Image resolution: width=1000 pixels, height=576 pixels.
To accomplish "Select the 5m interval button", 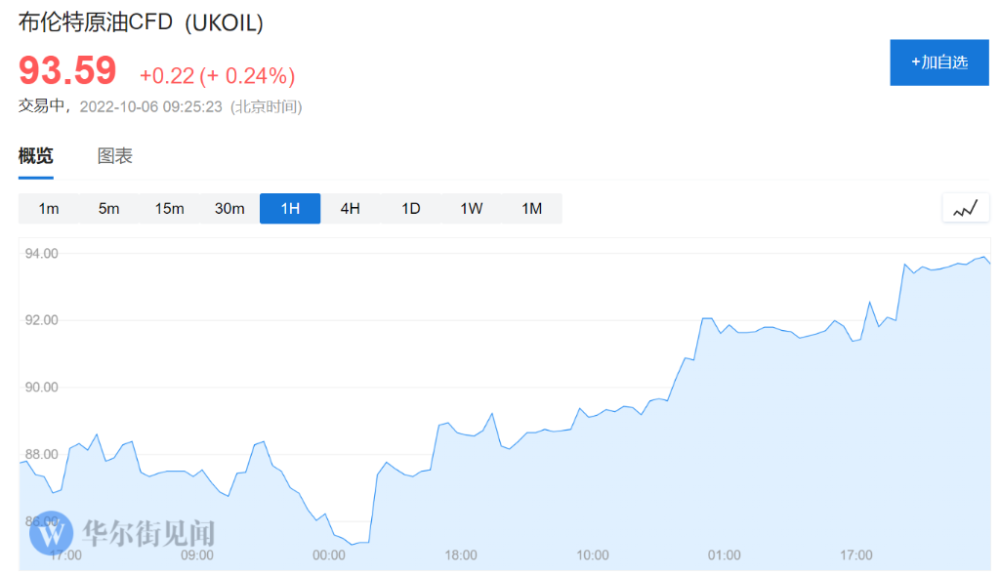I will coord(109,208).
